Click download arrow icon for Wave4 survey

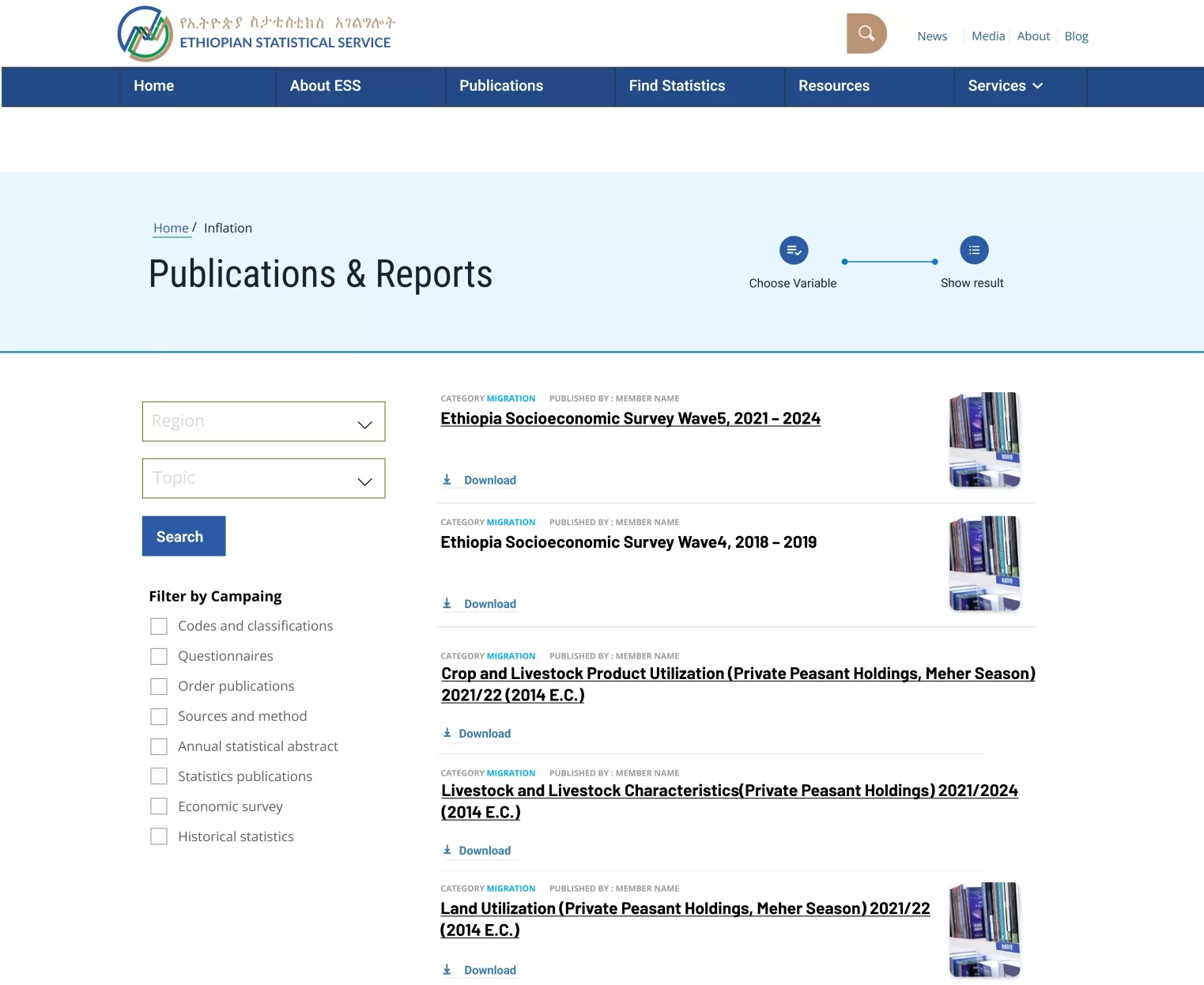click(x=447, y=604)
